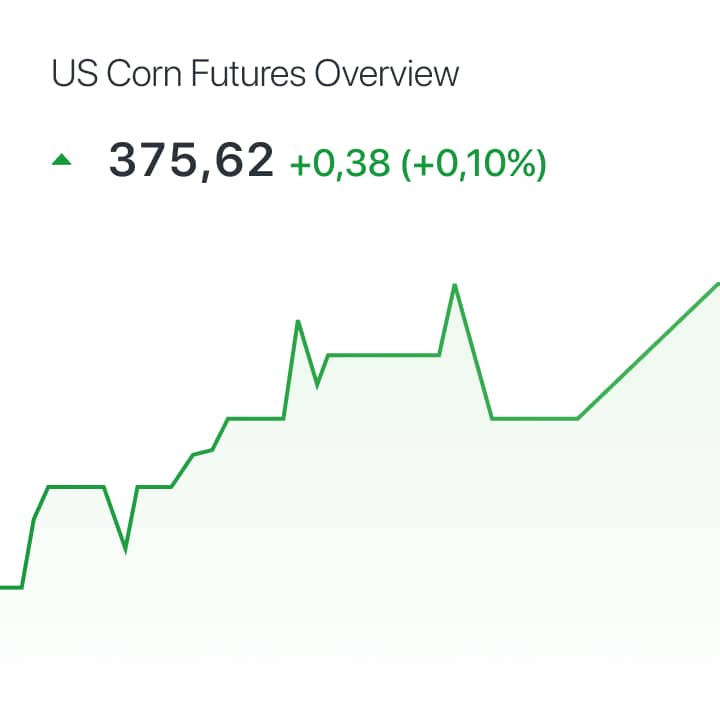This screenshot has height=720, width=720.
Task: Click the deepest V-shaped dip bottom
Action: coord(125,549)
